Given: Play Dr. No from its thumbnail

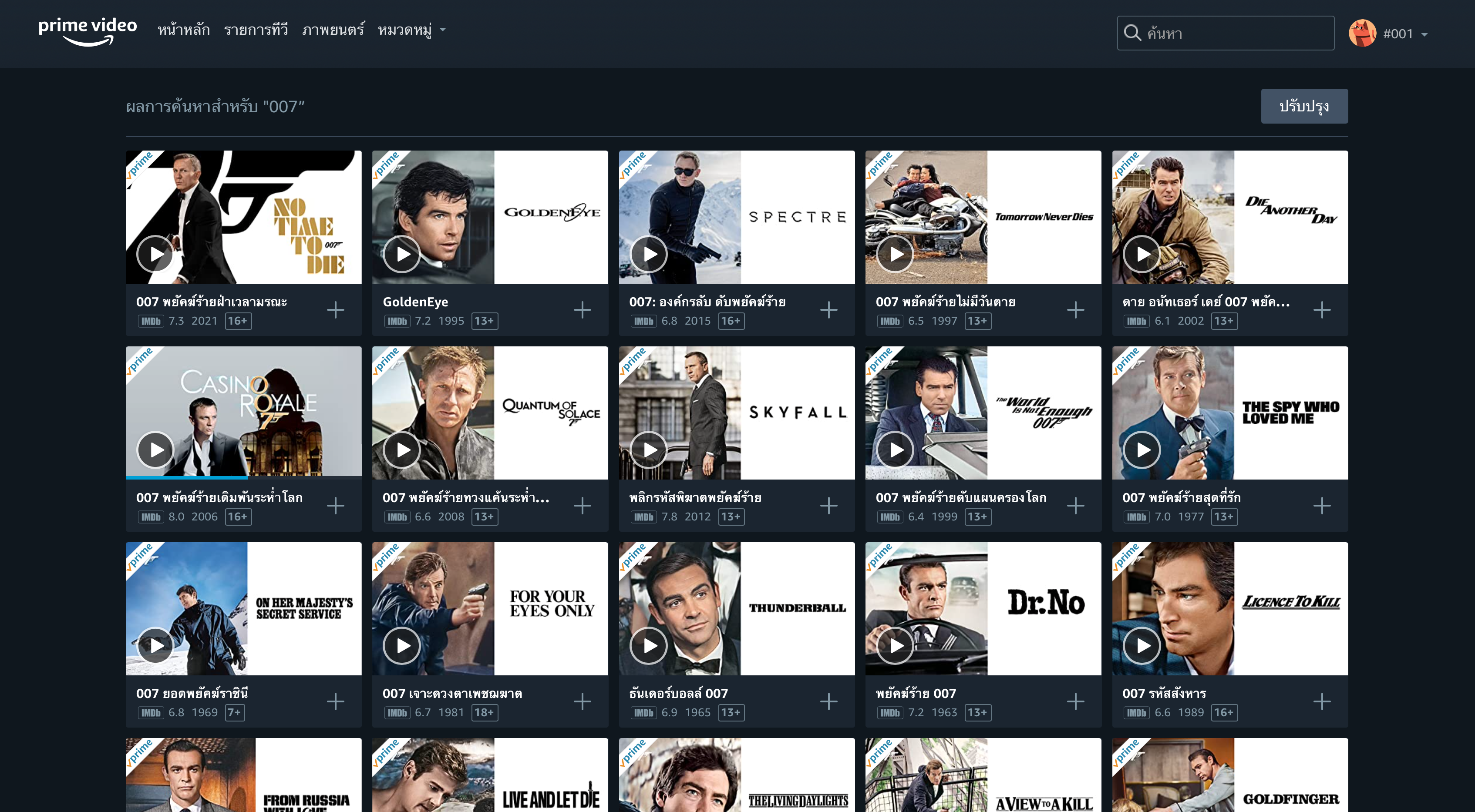Looking at the screenshot, I should click(x=896, y=645).
